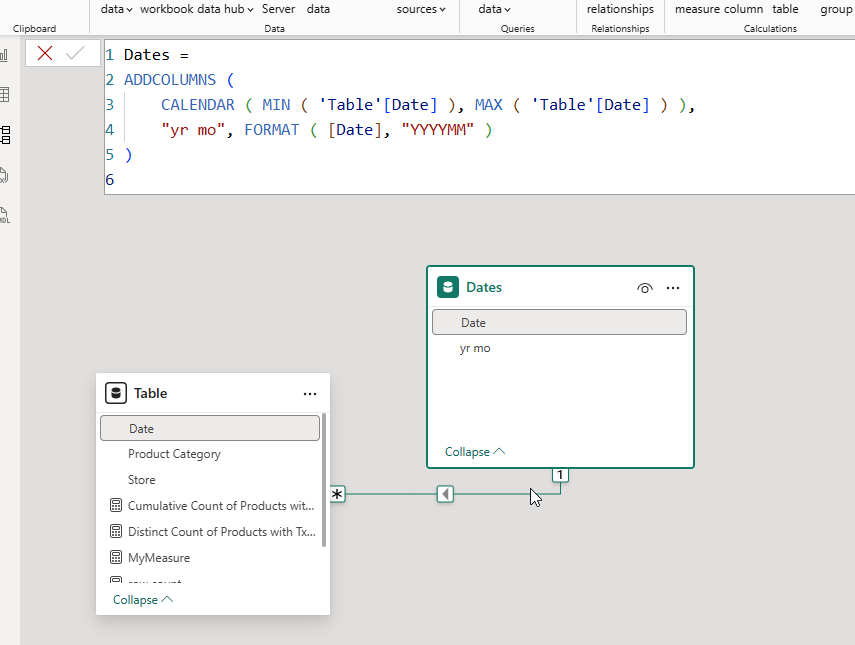Image resolution: width=855 pixels, height=645 pixels.
Task: Click the Table card database icon
Action: (116, 393)
